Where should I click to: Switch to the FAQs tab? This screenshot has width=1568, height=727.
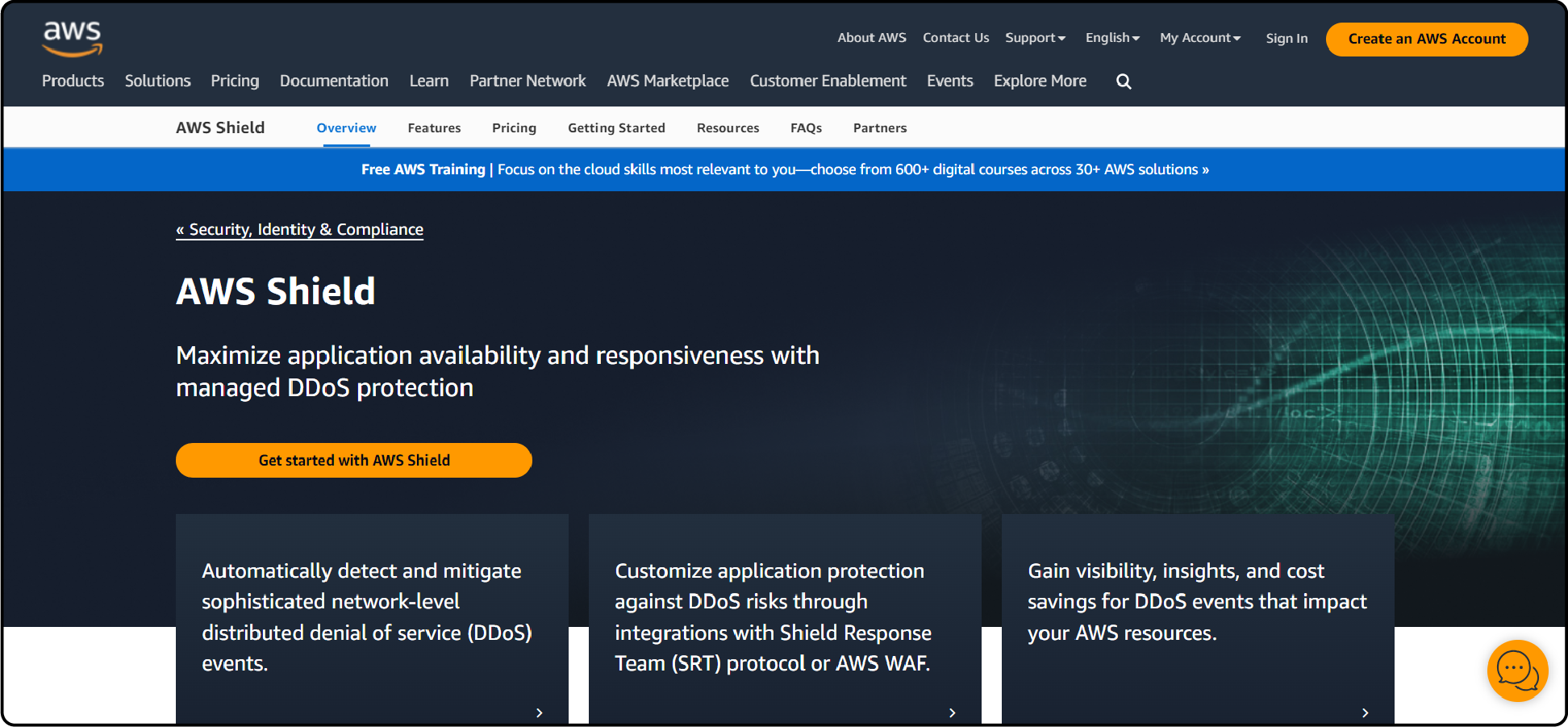click(806, 127)
